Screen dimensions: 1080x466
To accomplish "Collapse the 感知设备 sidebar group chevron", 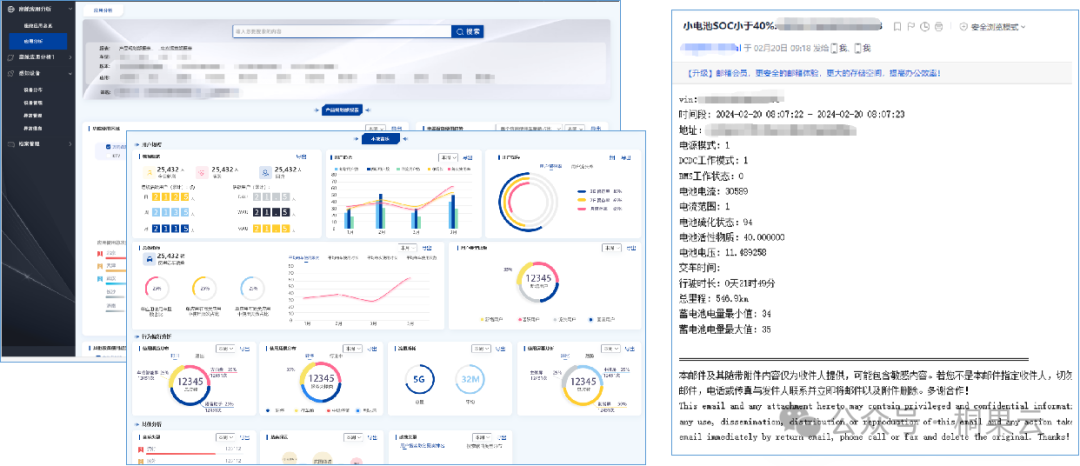I will tap(70, 72).
